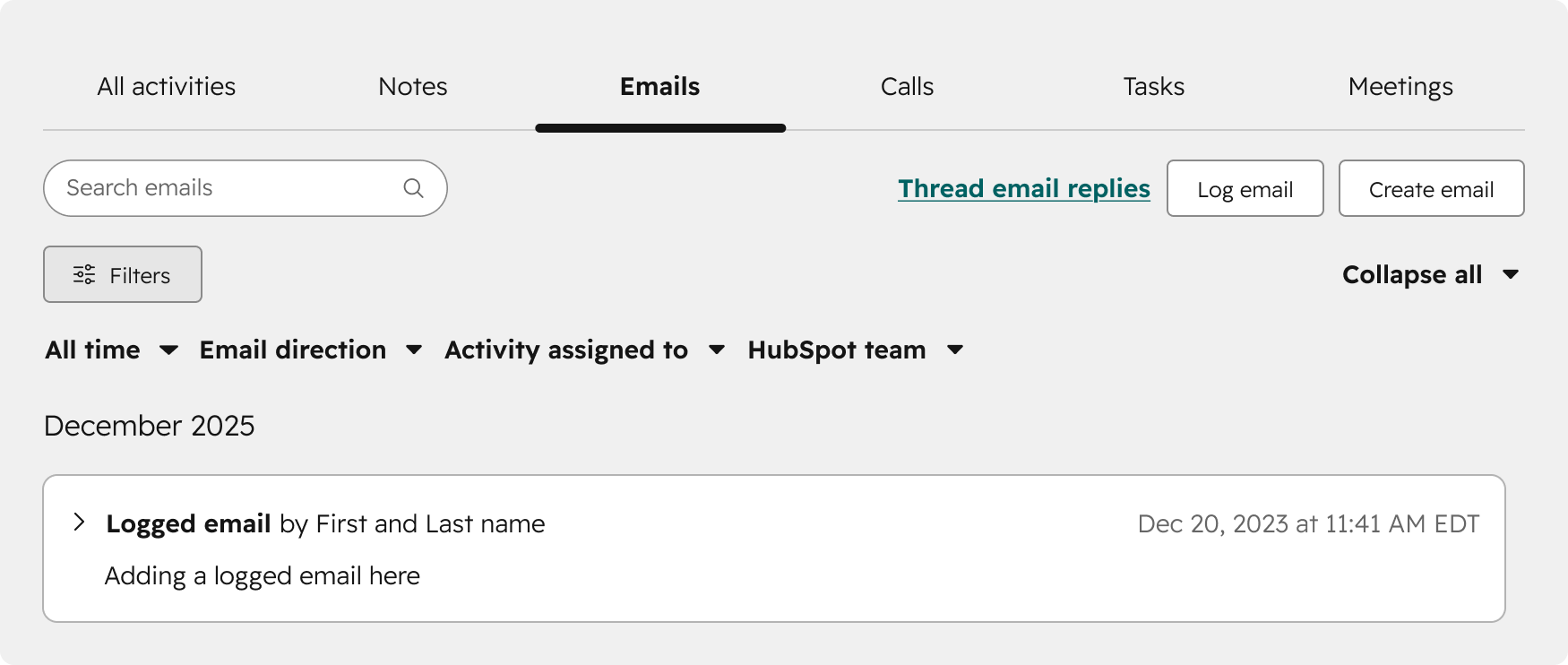Click the magnifying glass search icon
This screenshot has width=1568, height=665.
click(413, 188)
